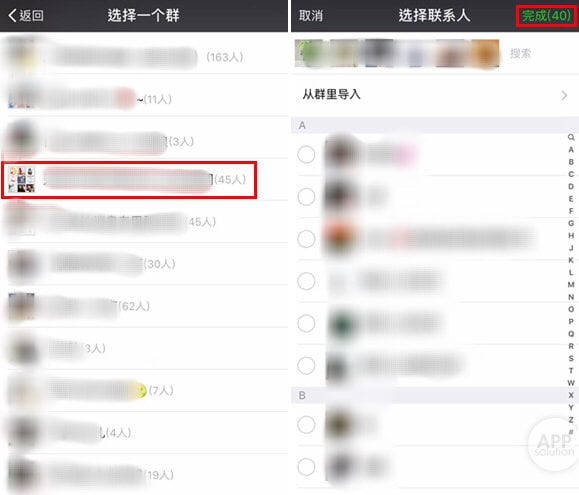
Task: Open 从群里导入 chevron row
Action: 435,95
